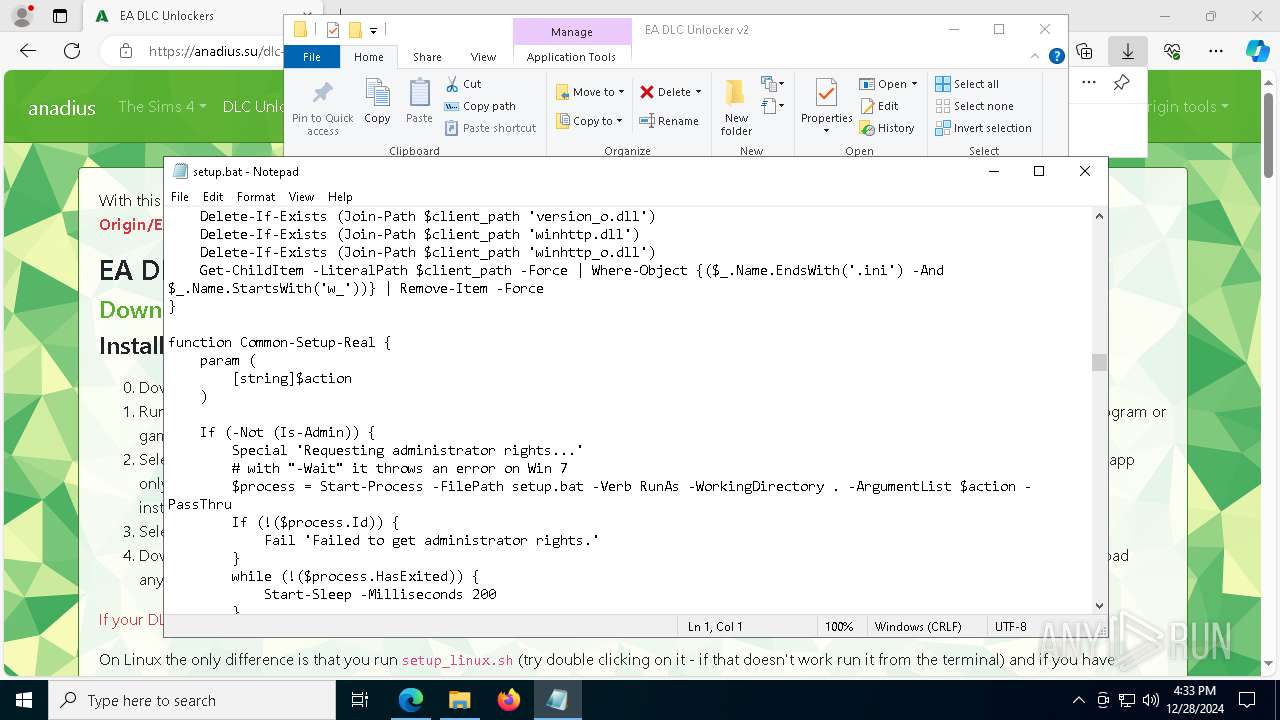The width and height of the screenshot is (1280, 720).
Task: Open Notepad View menu
Action: coord(301,197)
